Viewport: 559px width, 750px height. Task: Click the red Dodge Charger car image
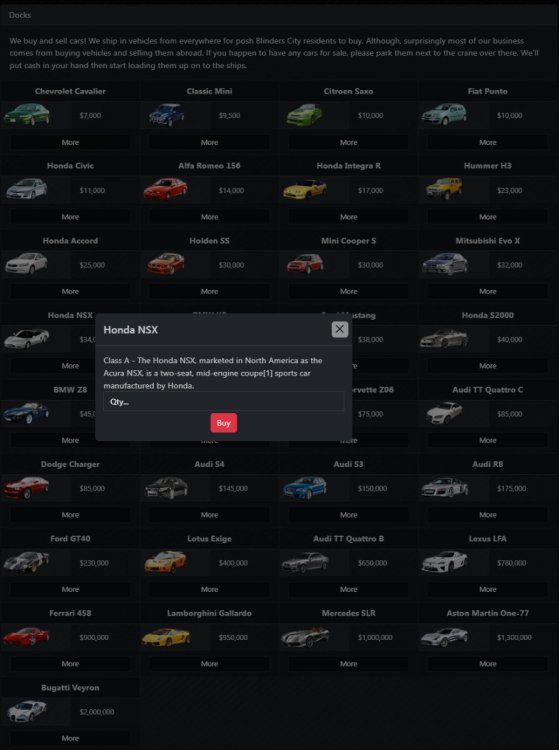(27, 488)
